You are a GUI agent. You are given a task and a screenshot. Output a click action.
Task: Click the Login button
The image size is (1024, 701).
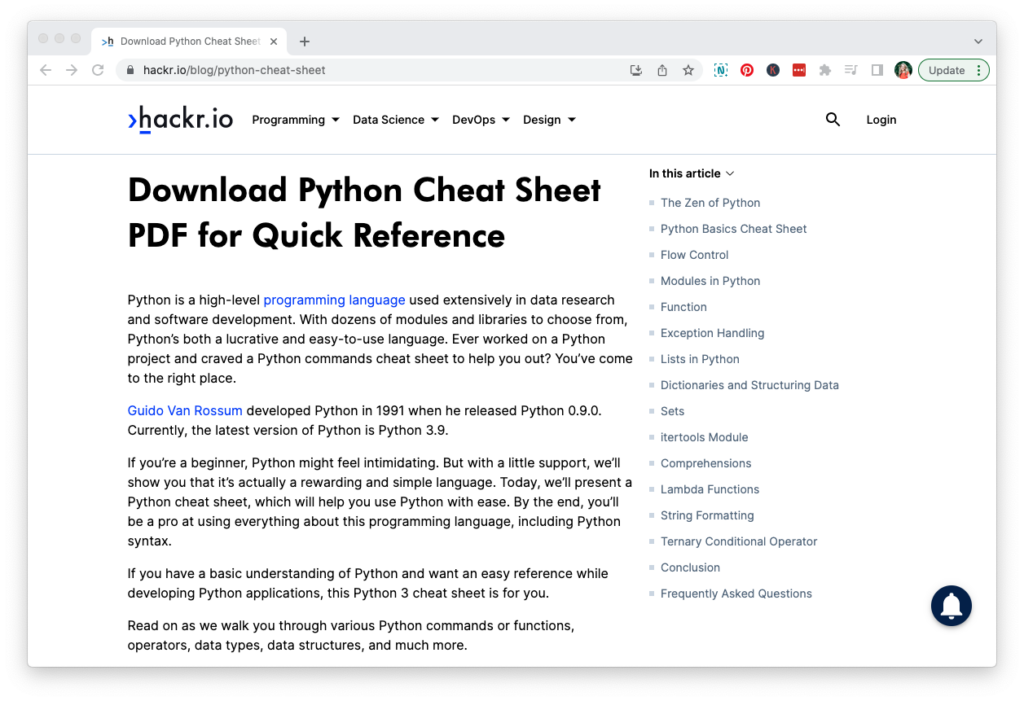tap(881, 120)
